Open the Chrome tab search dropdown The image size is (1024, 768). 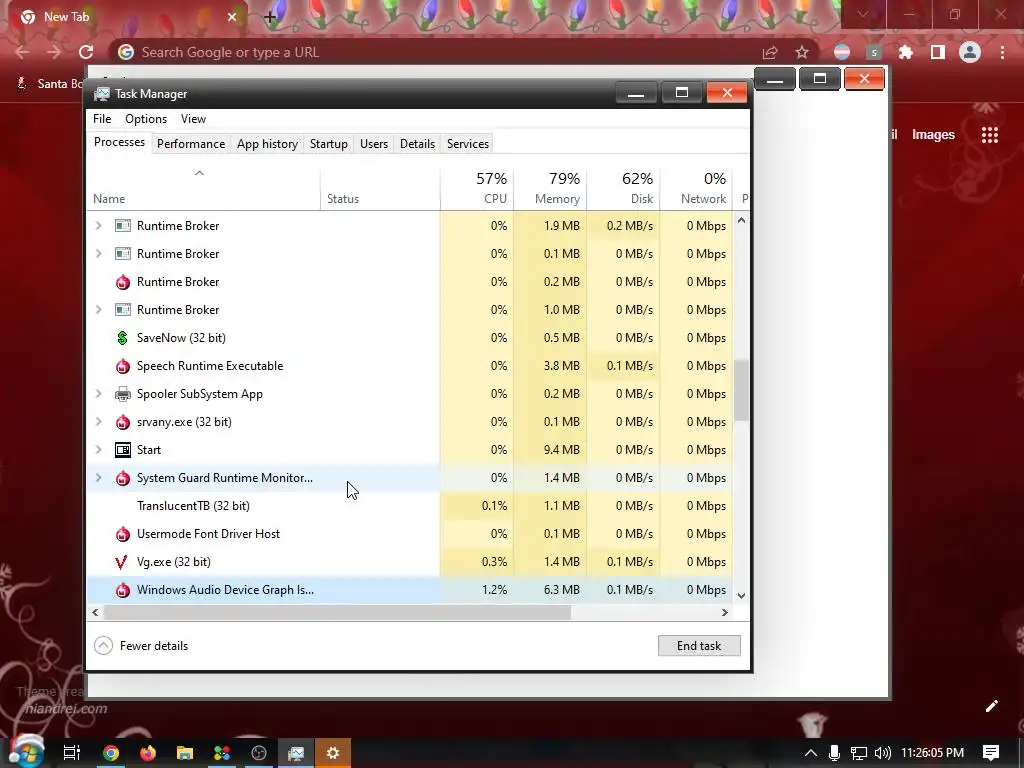(863, 14)
